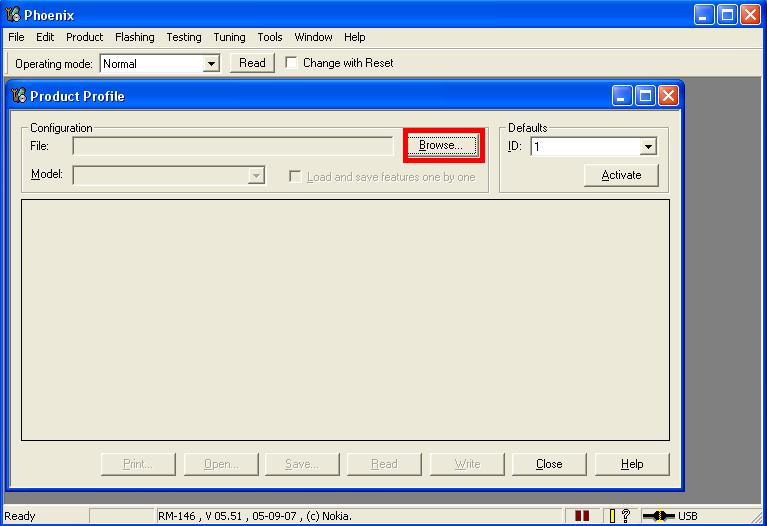Screen dimensions: 767x526
Task: Open the Testing menu
Action: pos(183,37)
